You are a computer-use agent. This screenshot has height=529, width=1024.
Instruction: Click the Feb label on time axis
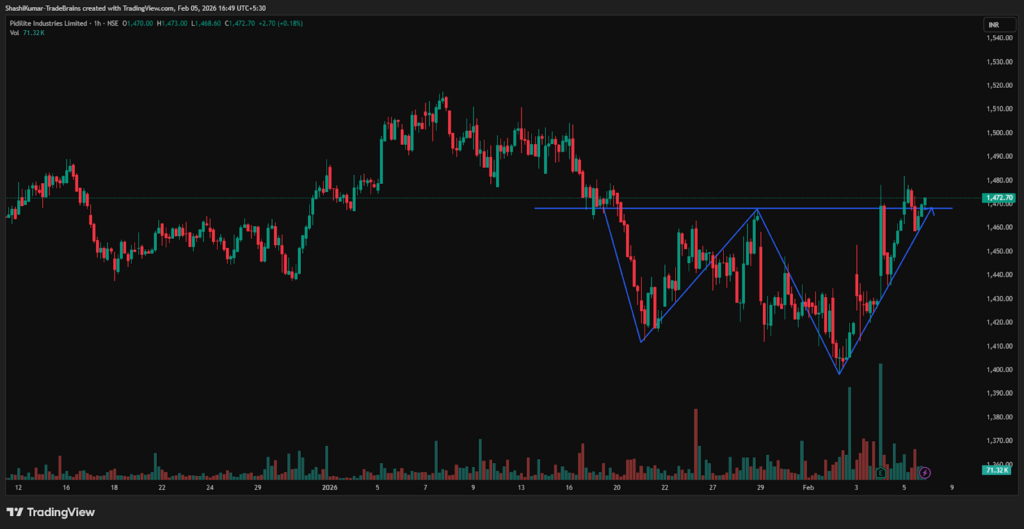point(808,489)
